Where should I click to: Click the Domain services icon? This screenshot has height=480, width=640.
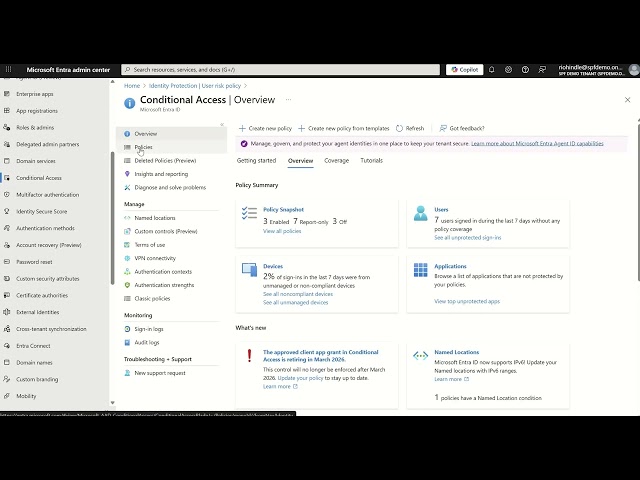(x=7, y=161)
